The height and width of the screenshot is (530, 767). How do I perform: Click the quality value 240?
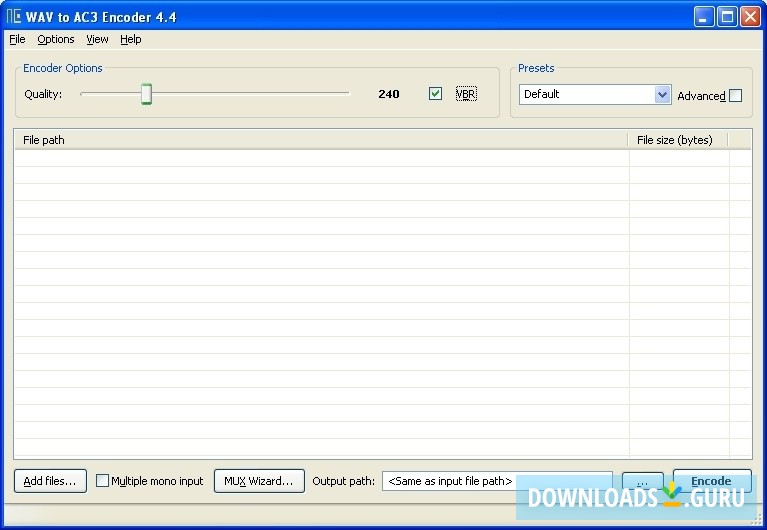[x=389, y=94]
